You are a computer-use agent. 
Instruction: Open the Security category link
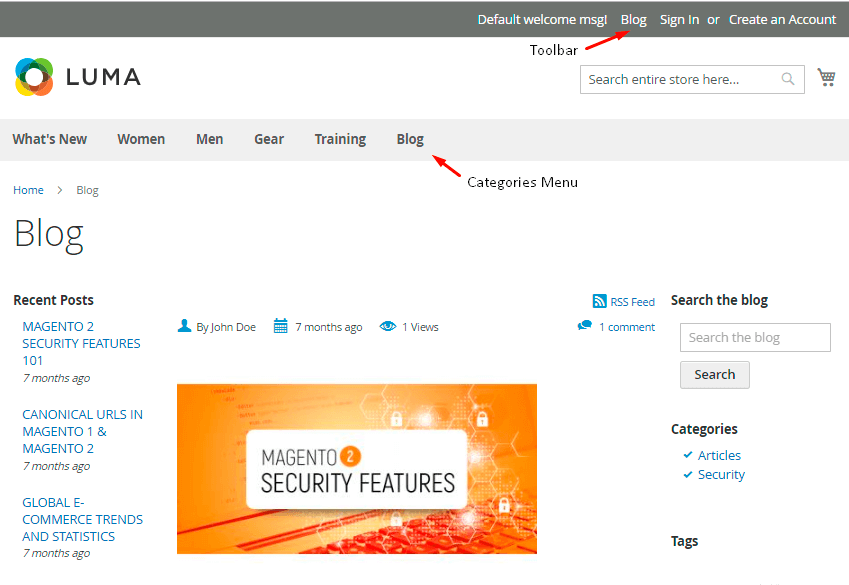click(721, 474)
